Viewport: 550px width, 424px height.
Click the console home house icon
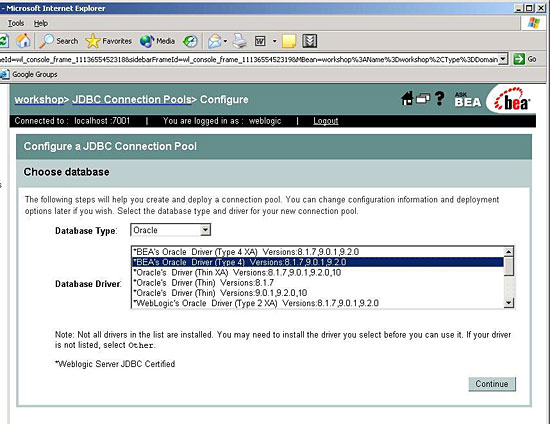click(407, 99)
